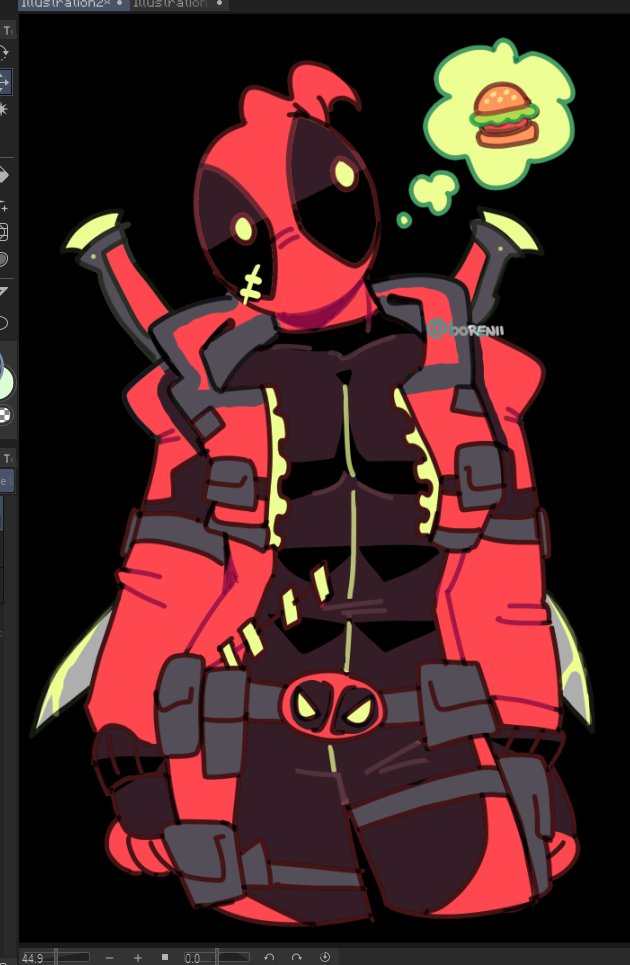Image resolution: width=630 pixels, height=965 pixels.
Task: Click the rotation angle slider showing 0.0
Action: [217, 958]
